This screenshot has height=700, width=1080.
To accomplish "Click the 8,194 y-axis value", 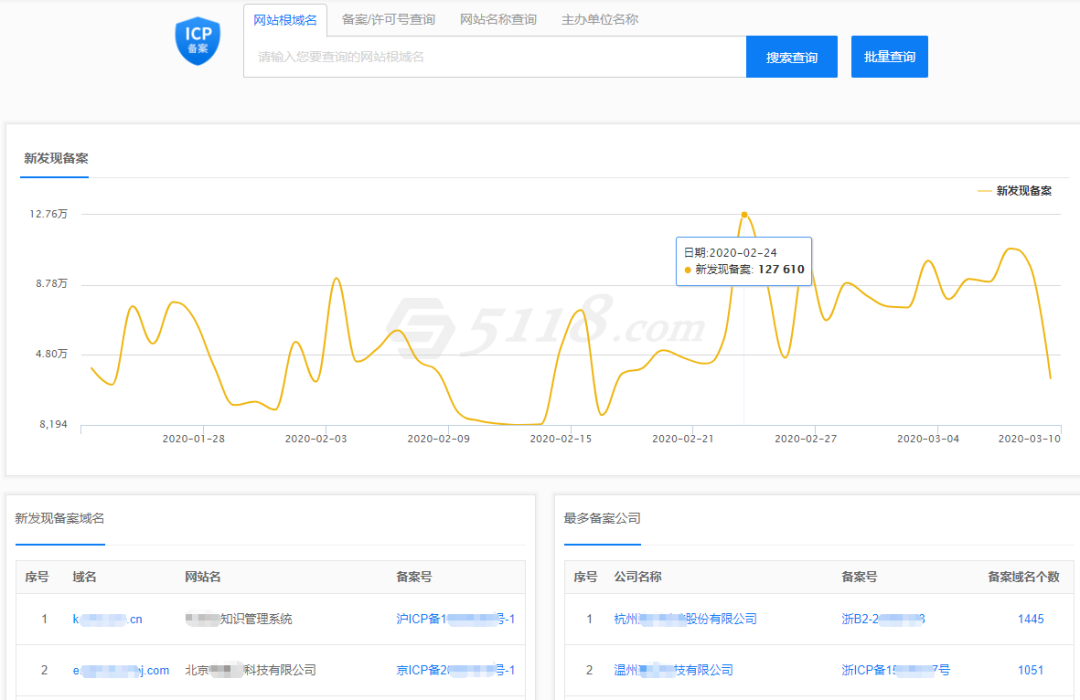I will [53, 424].
